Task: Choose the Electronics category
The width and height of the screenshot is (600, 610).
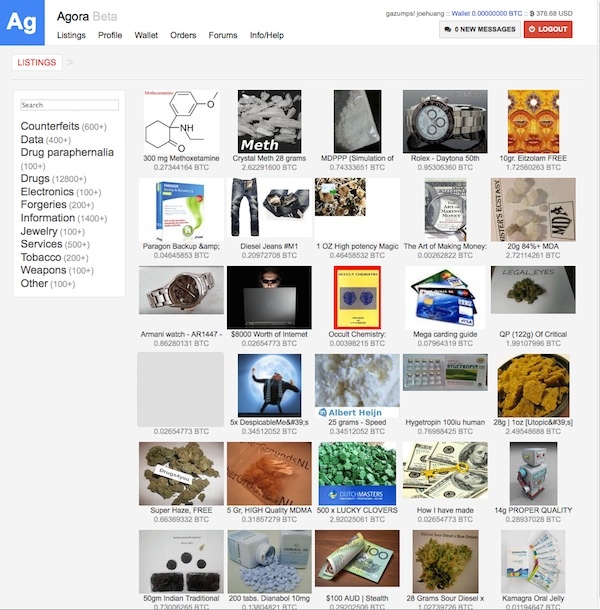Action: pos(47,192)
